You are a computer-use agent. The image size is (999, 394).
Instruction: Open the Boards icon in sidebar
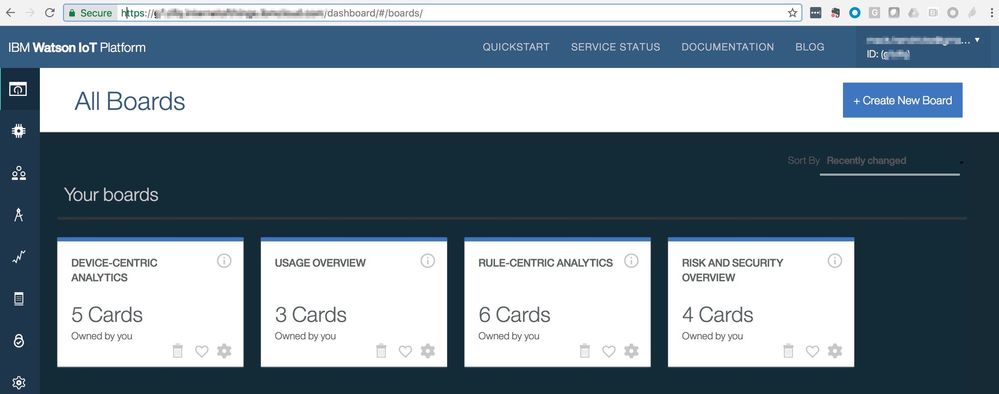click(x=18, y=89)
